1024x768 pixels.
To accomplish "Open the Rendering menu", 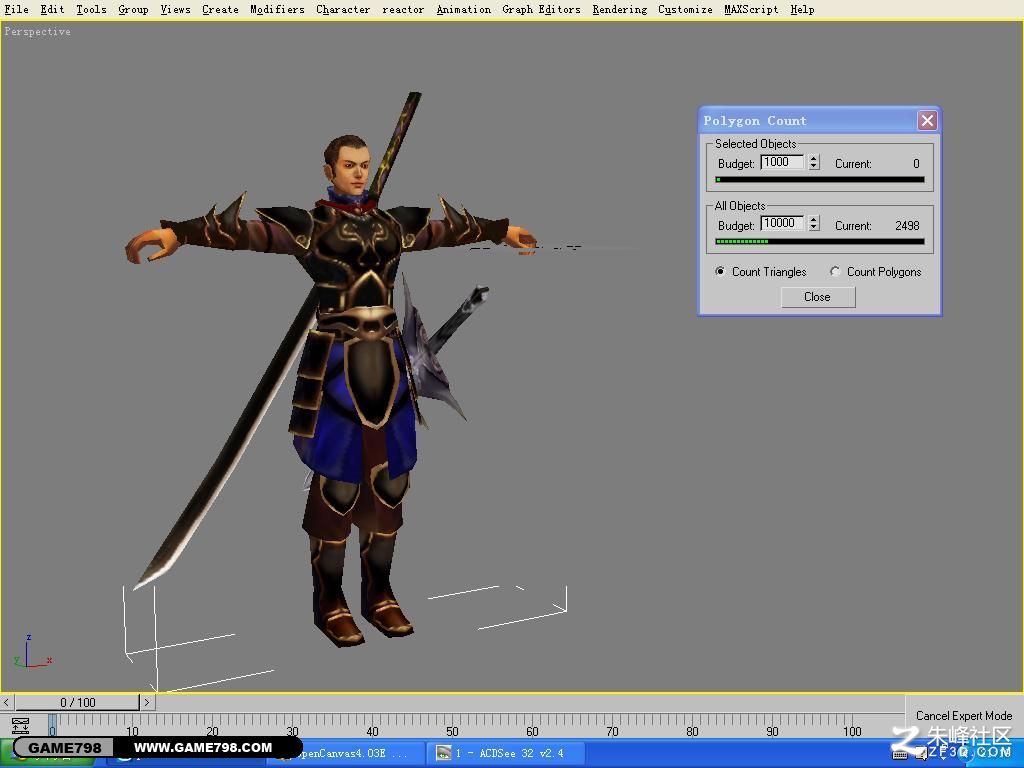I will click(620, 9).
